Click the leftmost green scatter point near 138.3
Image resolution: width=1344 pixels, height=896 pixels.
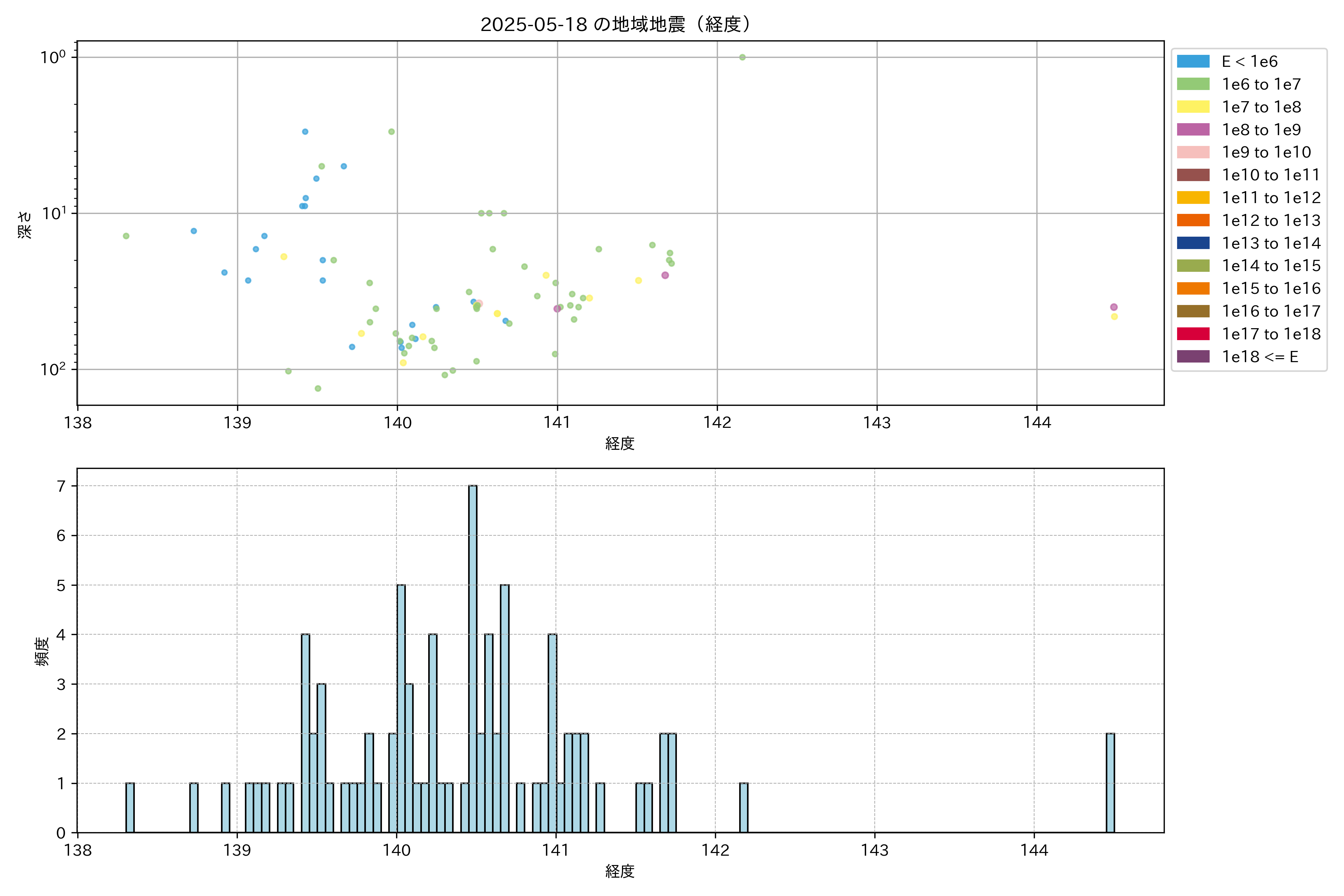point(126,236)
